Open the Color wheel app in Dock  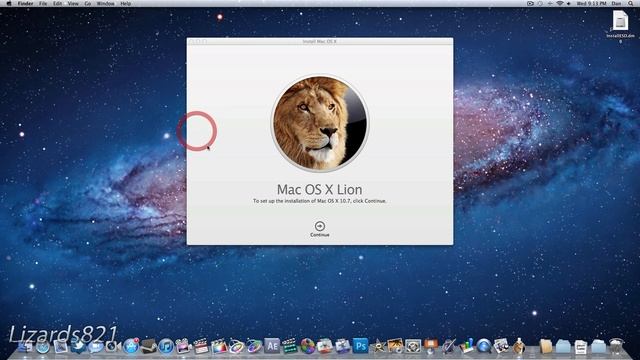(307, 346)
